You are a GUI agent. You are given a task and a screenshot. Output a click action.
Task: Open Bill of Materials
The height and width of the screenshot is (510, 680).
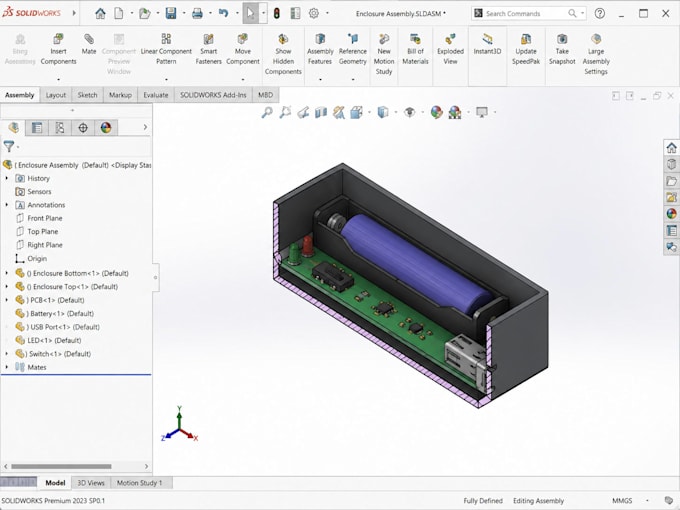pyautogui.click(x=415, y=49)
